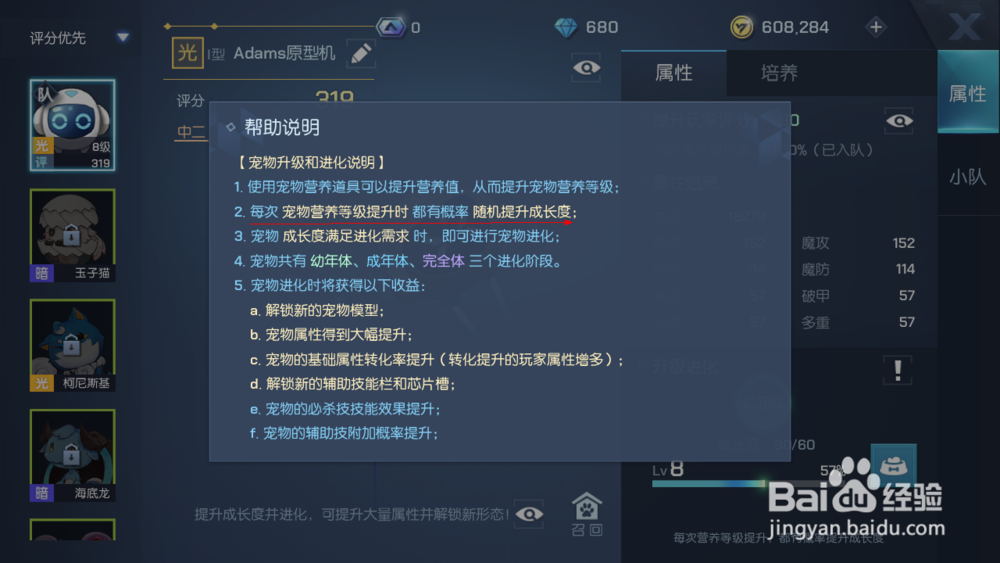This screenshot has width=1000, height=563.
Task: Click the pet shard token icon at top
Action: tap(390, 27)
